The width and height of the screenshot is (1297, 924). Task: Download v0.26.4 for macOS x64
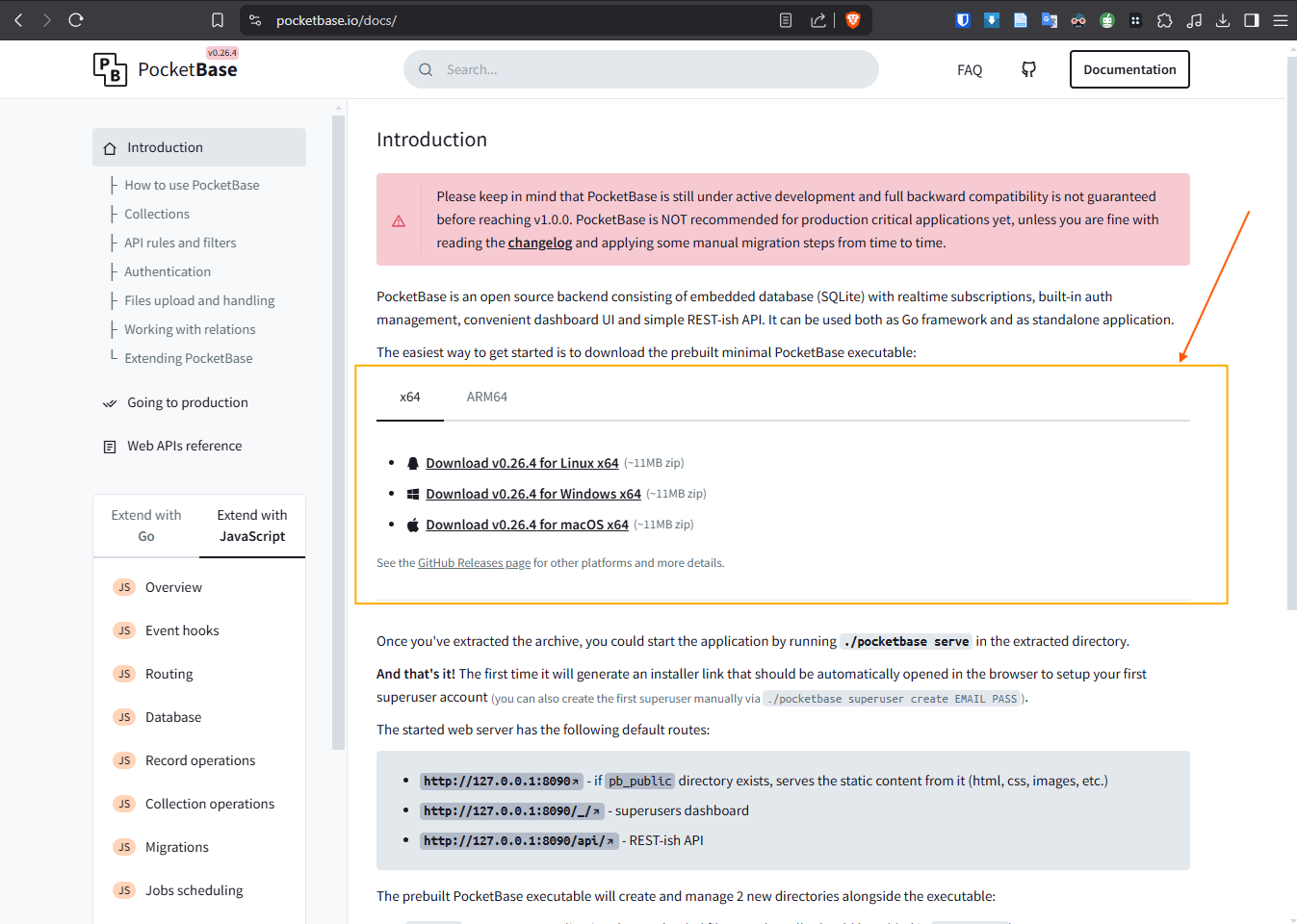pos(527,525)
